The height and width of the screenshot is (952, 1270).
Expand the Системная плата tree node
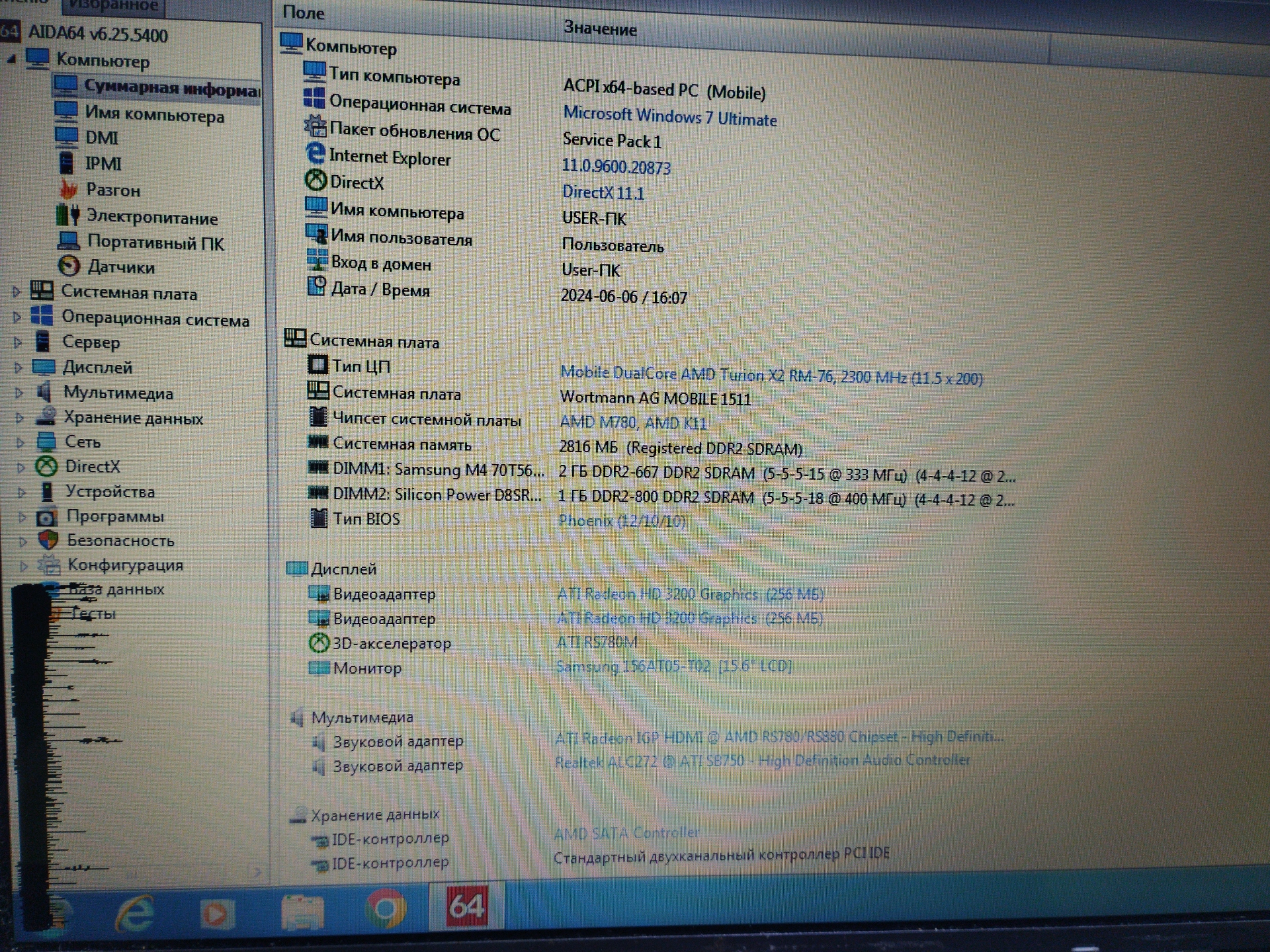17,291
